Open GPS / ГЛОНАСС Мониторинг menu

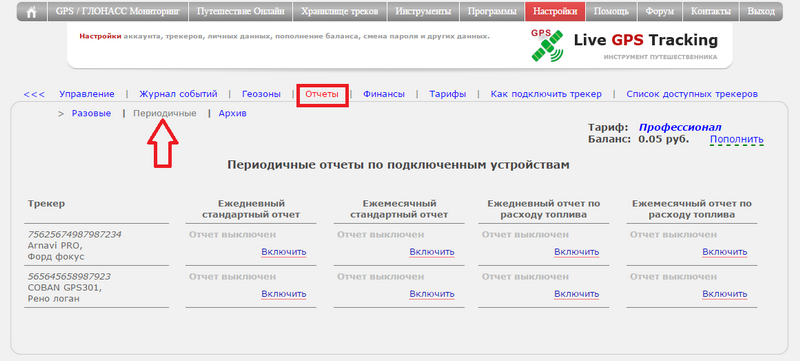coord(118,12)
